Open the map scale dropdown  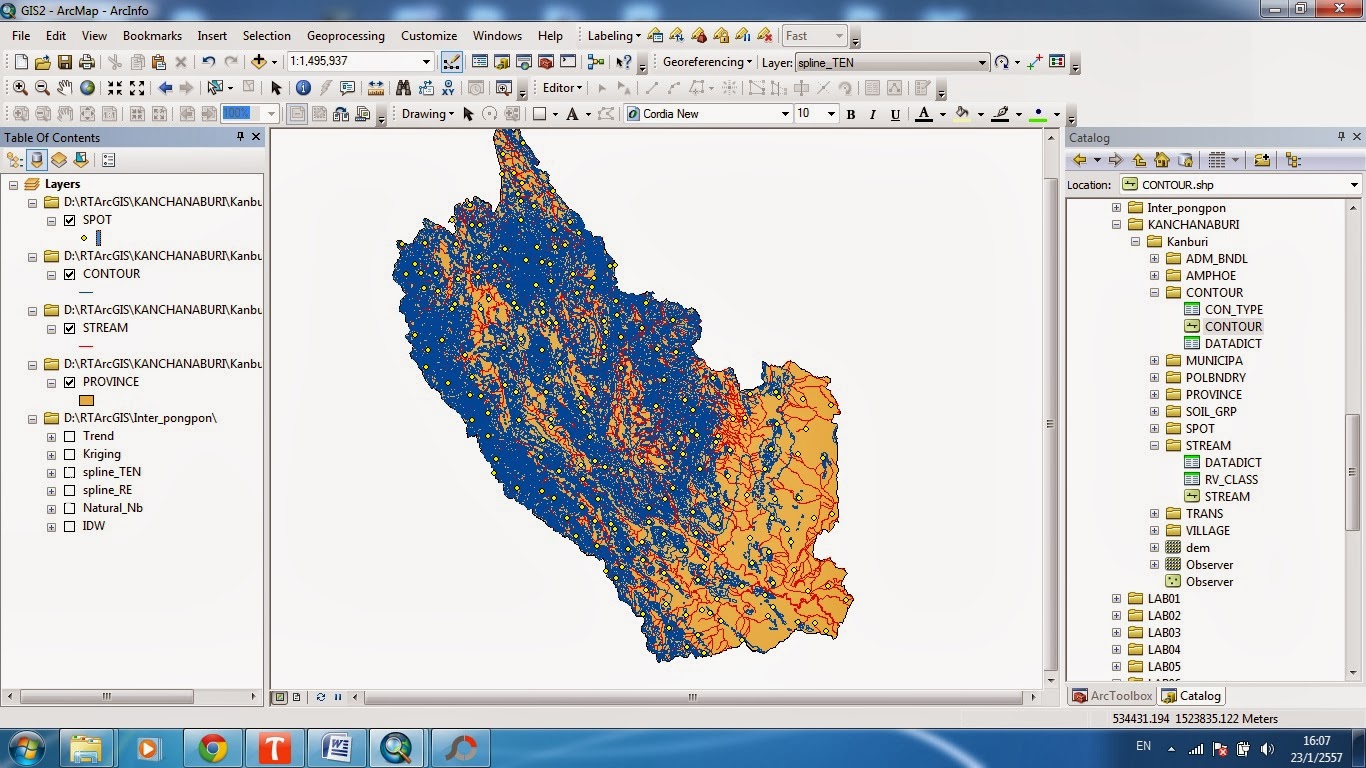(424, 60)
